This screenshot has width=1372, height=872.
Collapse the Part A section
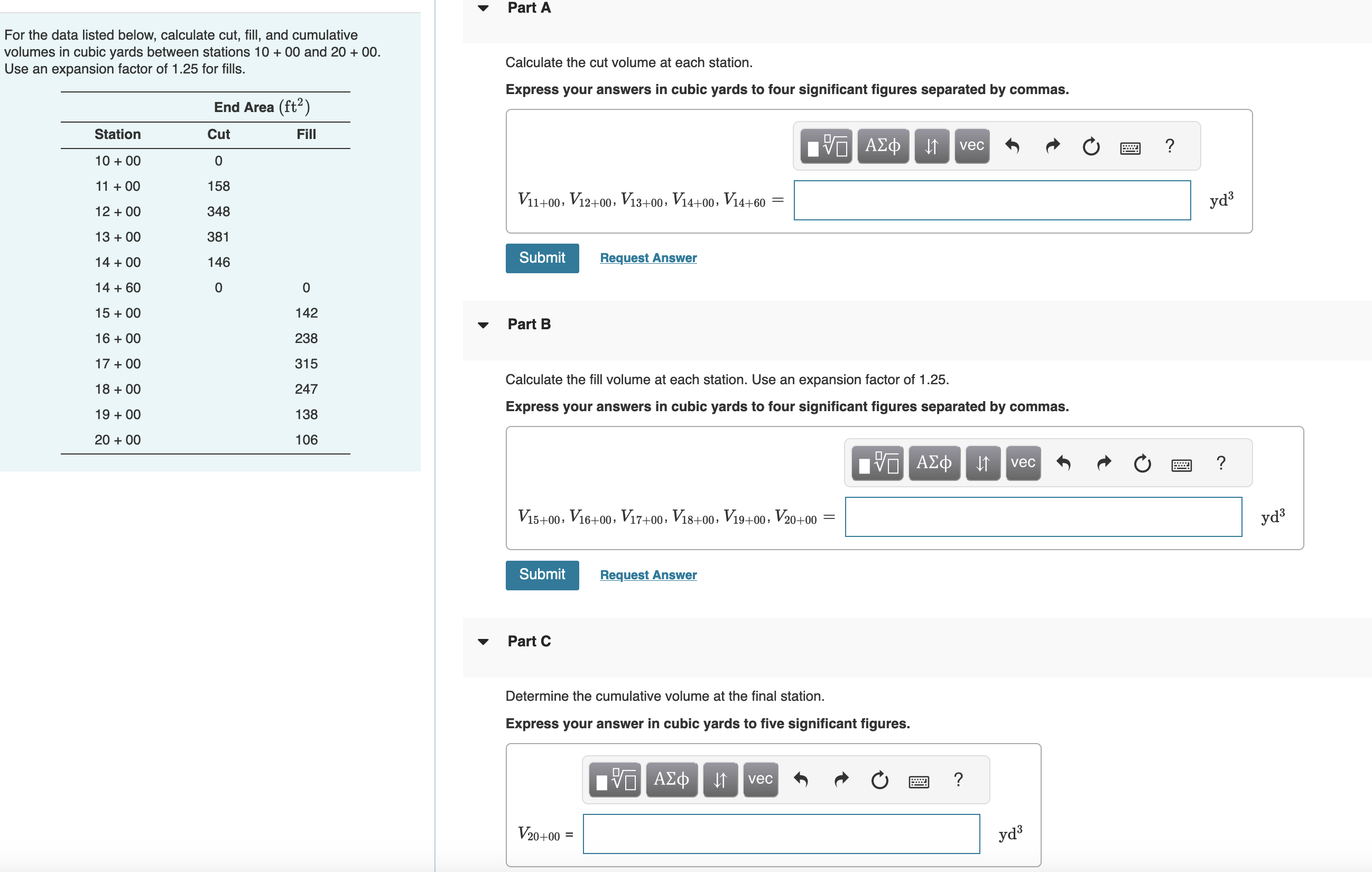click(x=483, y=8)
